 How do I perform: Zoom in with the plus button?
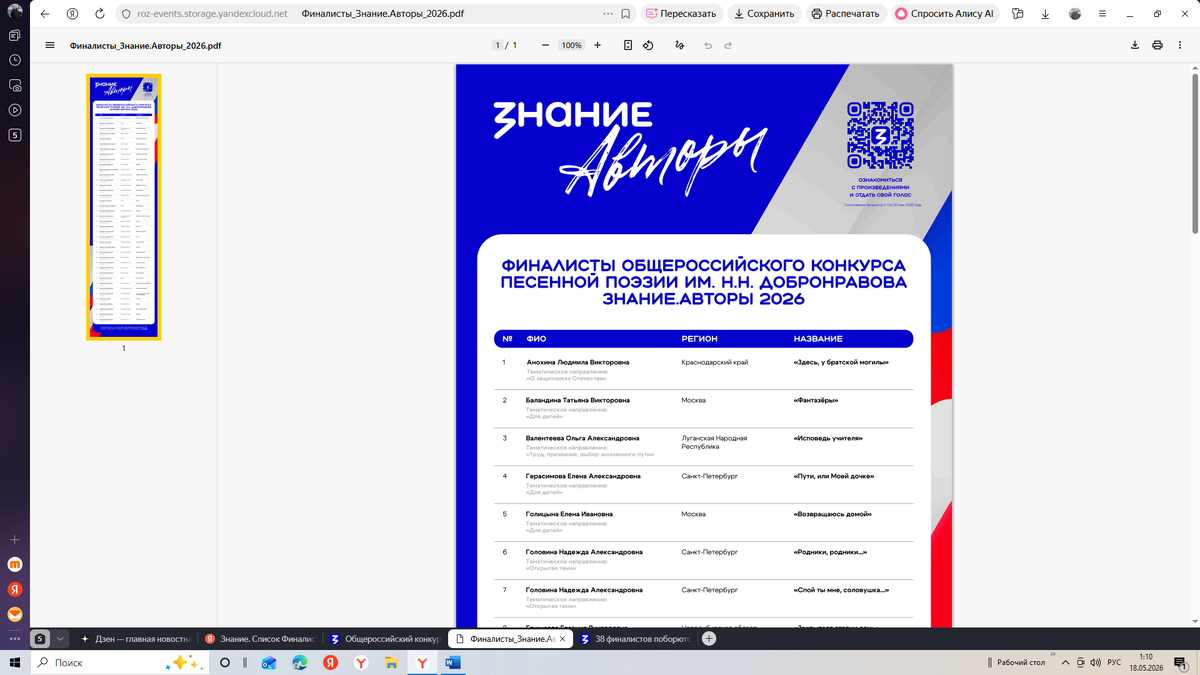[597, 45]
